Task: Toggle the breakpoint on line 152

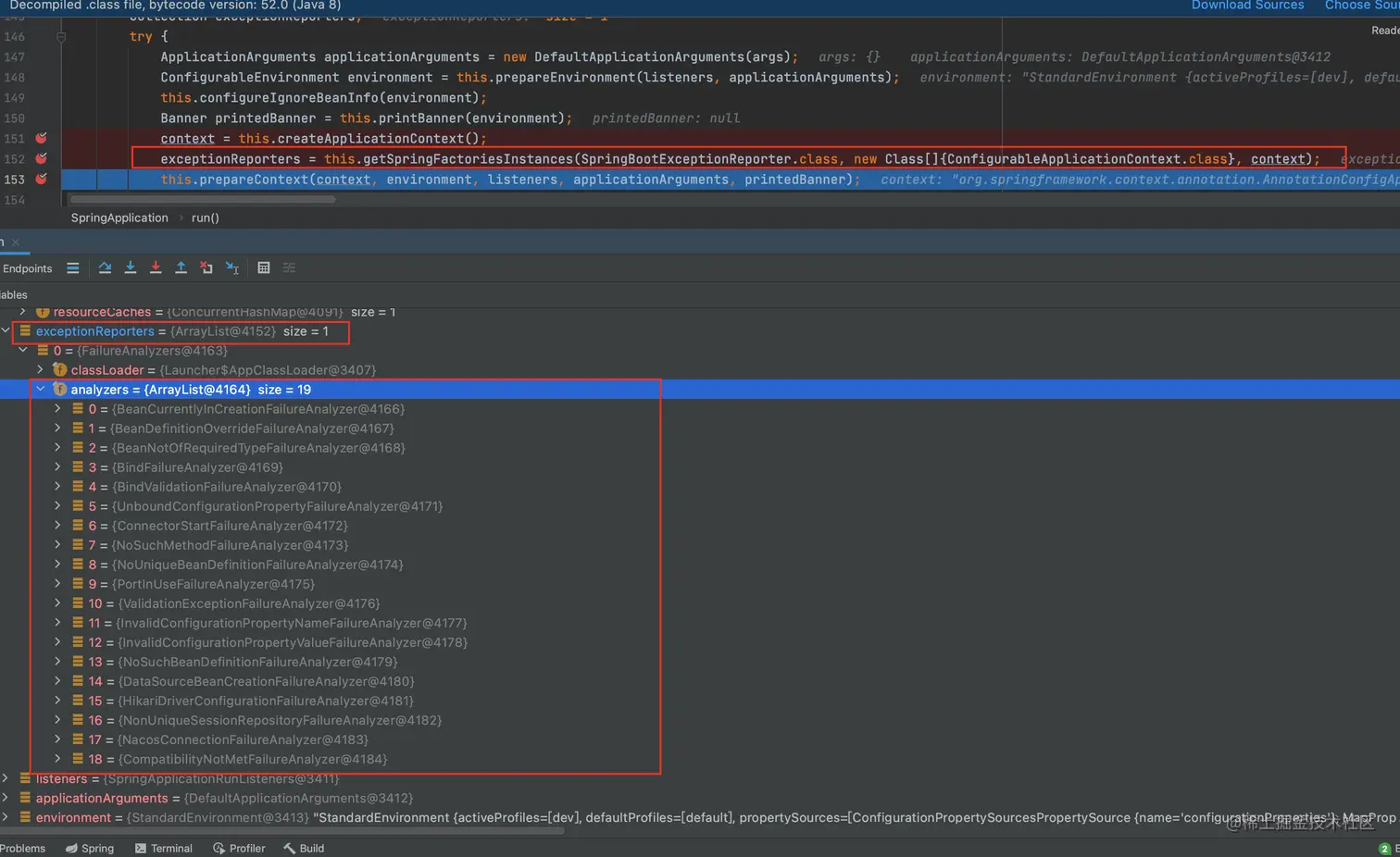Action: pos(41,158)
